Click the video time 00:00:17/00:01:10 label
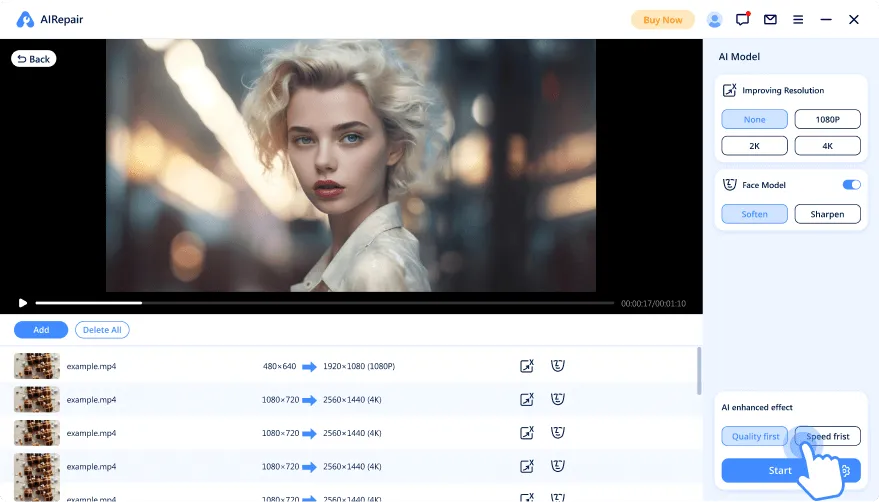 (653, 303)
